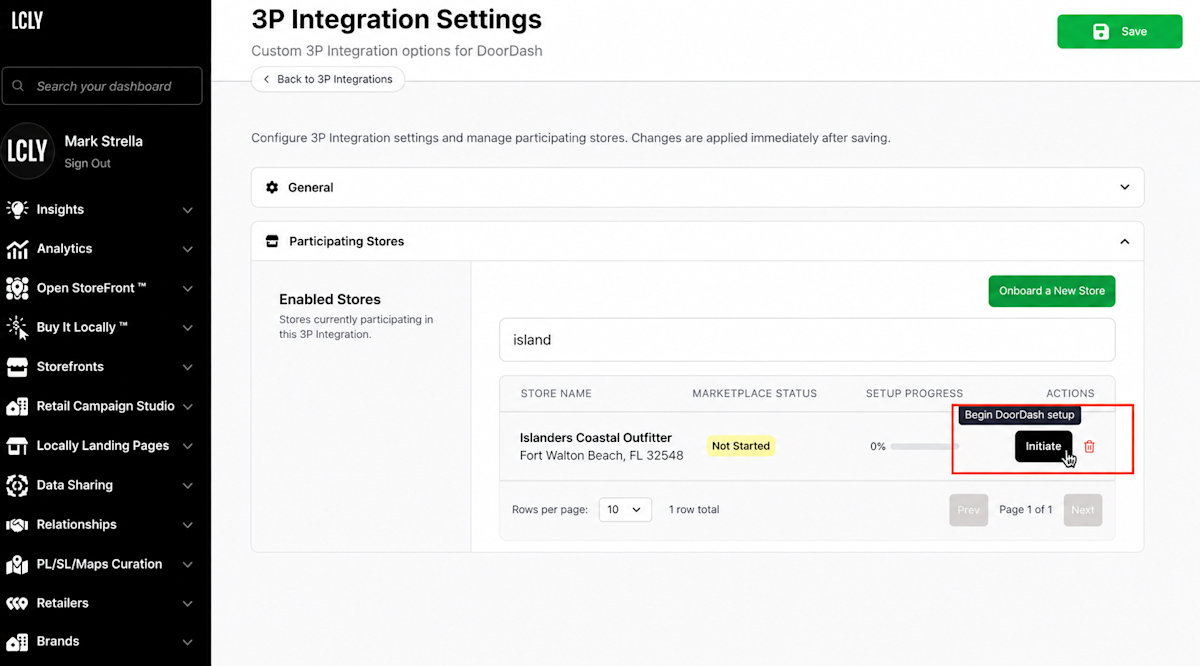The height and width of the screenshot is (666, 1200).
Task: Click the Relationships handshake icon
Action: click(17, 525)
